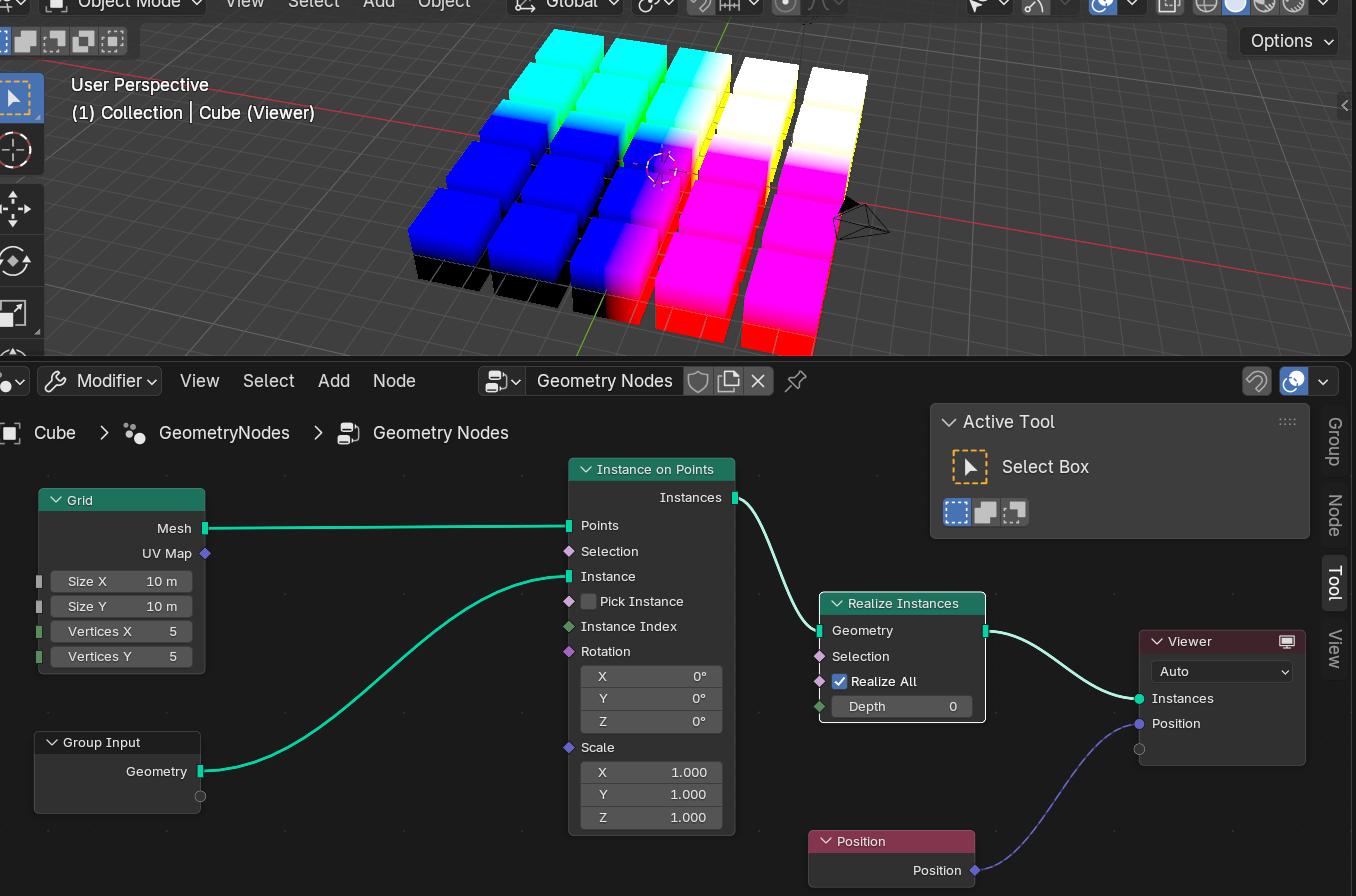Open the Viewer node Auto dropdown
1356x896 pixels.
pos(1221,671)
